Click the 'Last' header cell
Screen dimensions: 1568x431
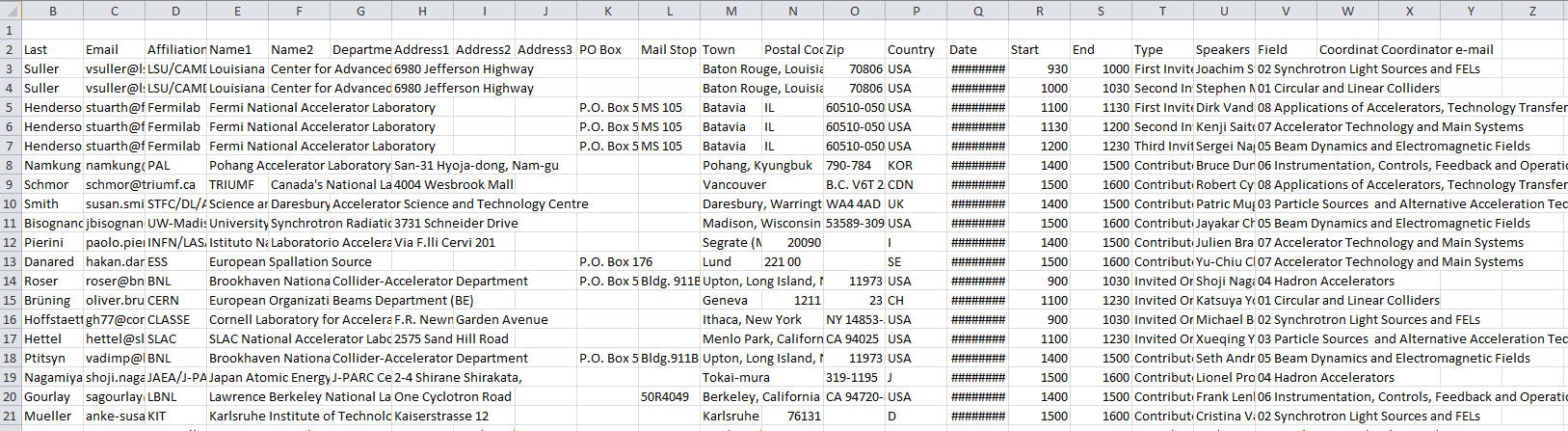point(52,49)
